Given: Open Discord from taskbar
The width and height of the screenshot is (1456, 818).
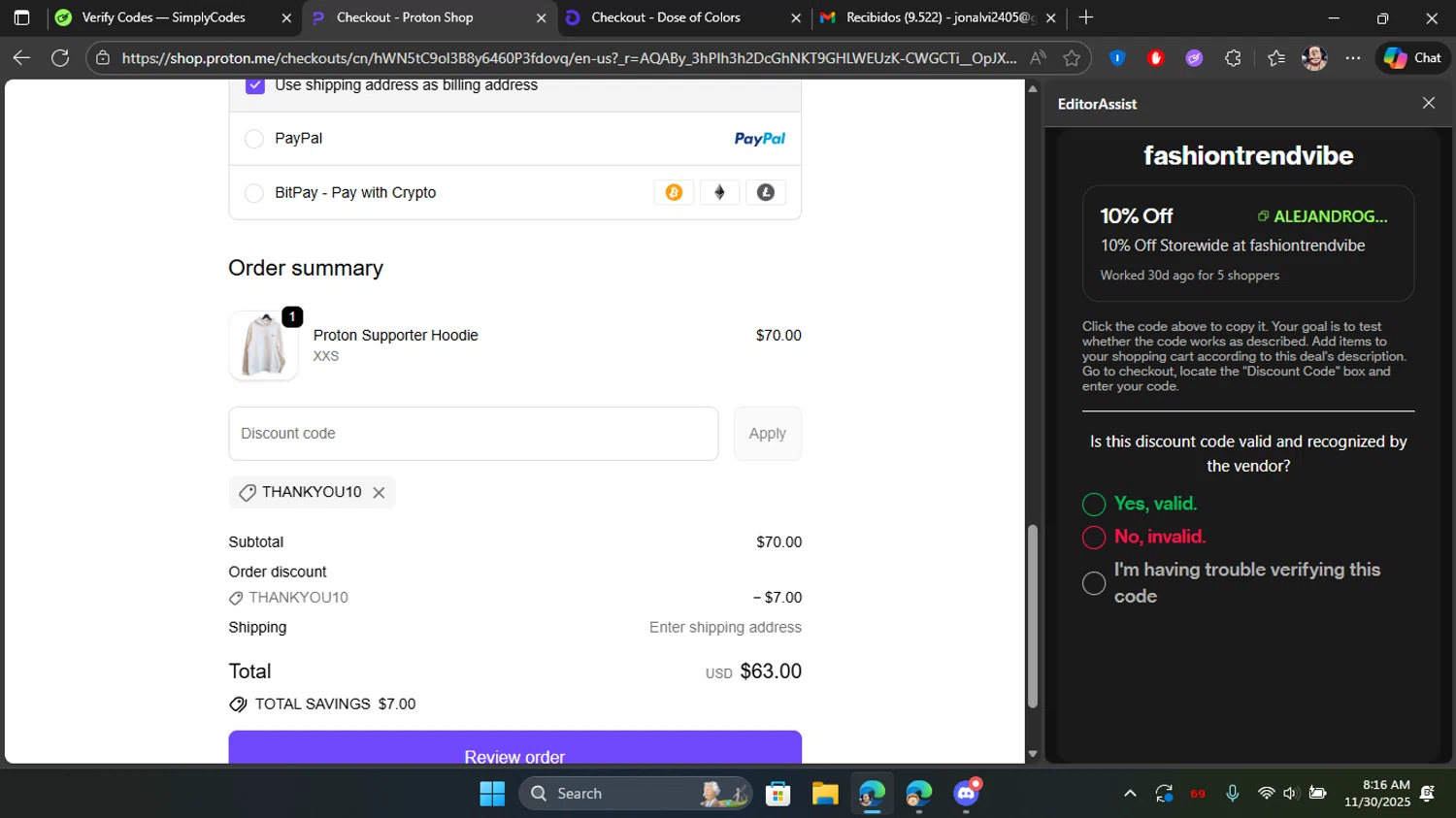Looking at the screenshot, I should point(966,794).
